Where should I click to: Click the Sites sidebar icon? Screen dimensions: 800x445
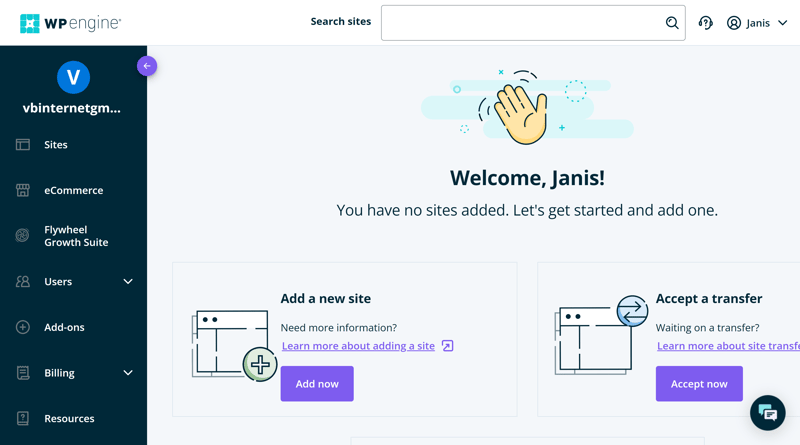click(x=23, y=145)
